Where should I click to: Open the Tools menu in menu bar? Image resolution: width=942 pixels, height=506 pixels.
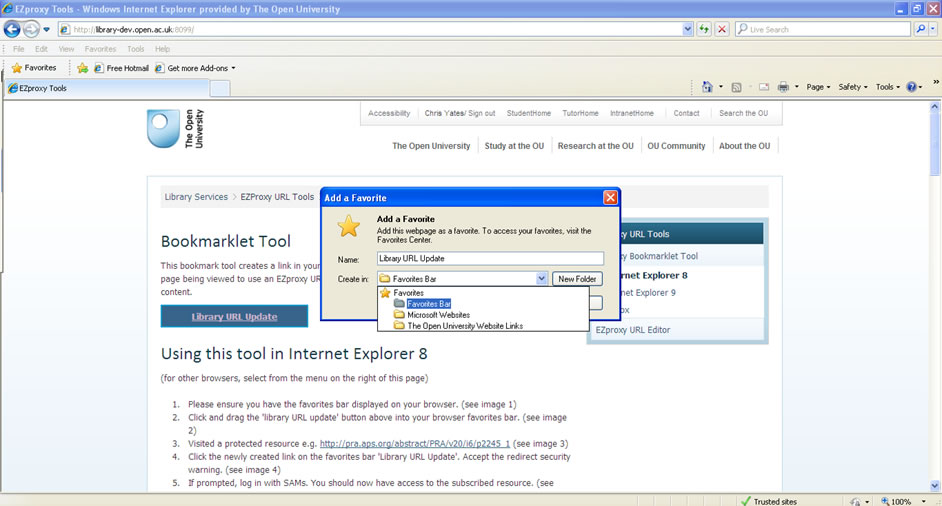(x=135, y=49)
